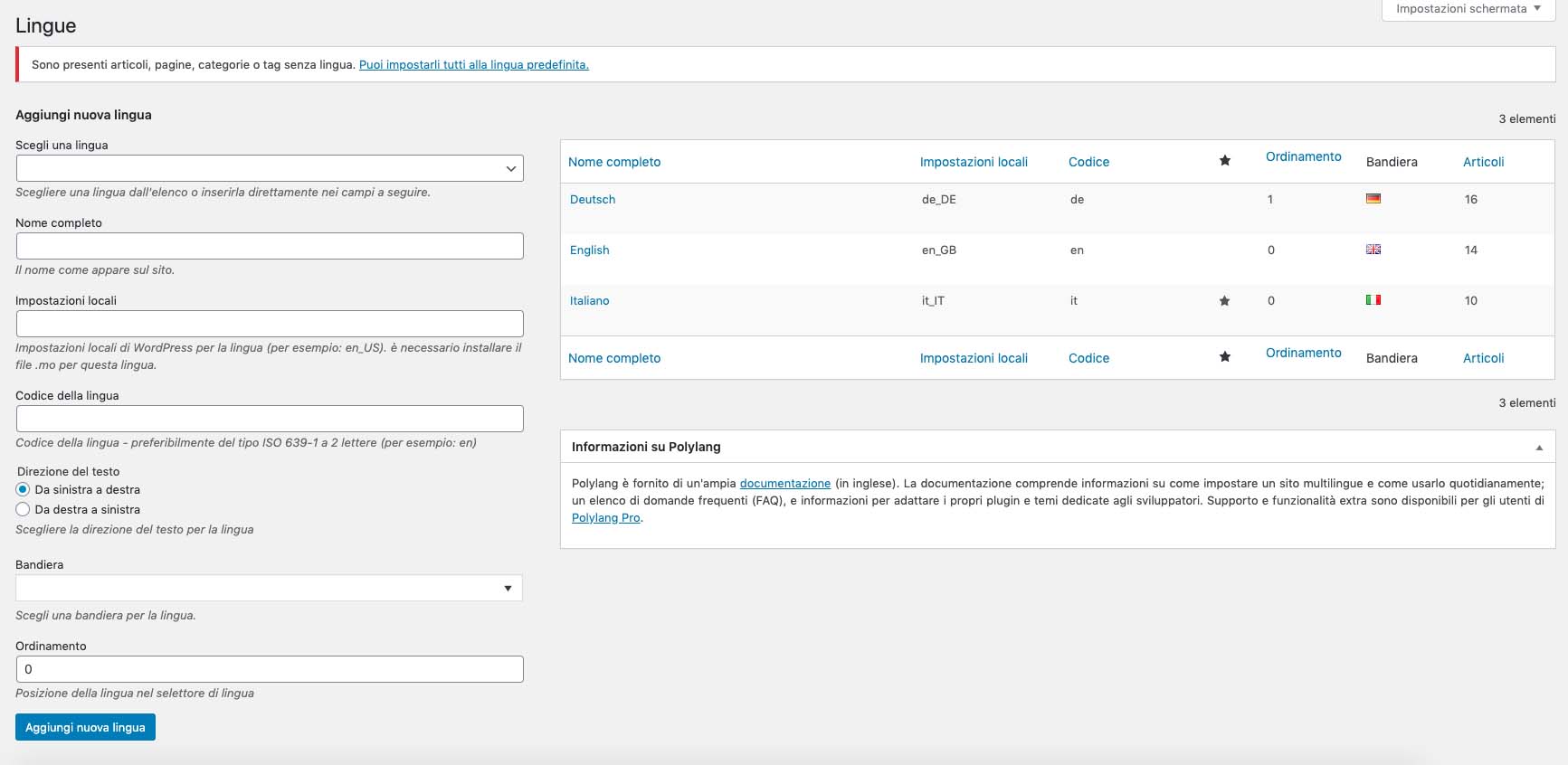Click the 'en_GB' locale cell
1568x765 pixels.
[939, 250]
